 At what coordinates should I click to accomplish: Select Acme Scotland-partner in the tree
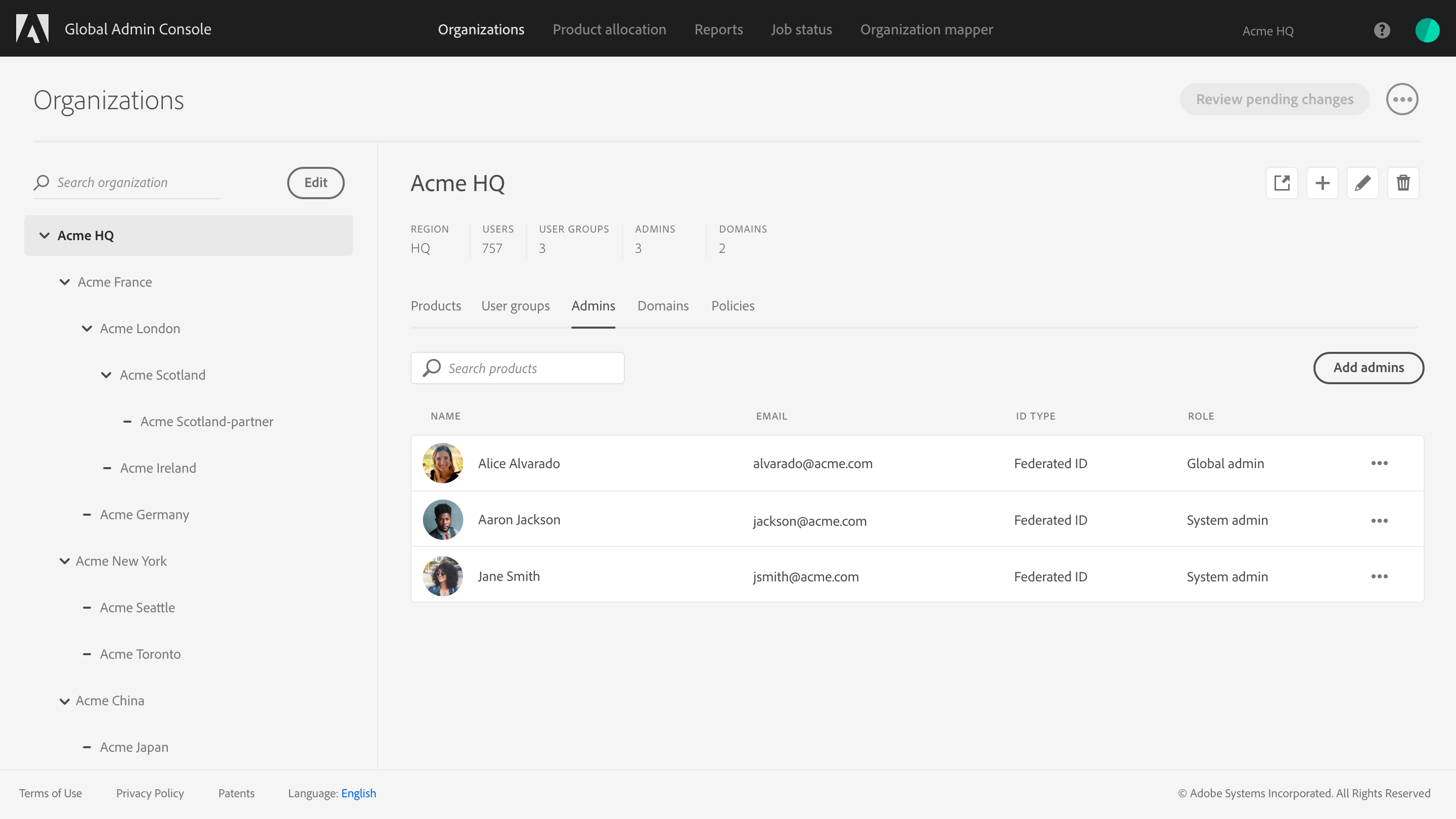pos(207,422)
